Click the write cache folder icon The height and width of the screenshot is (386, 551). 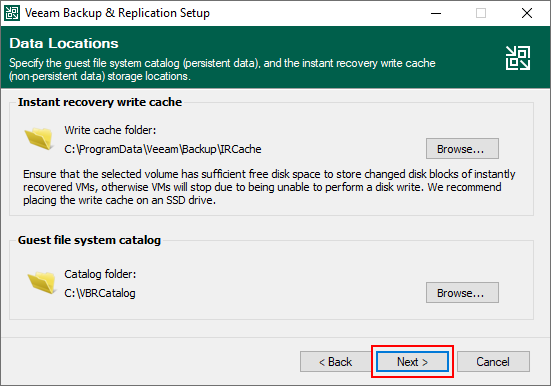tap(39, 139)
